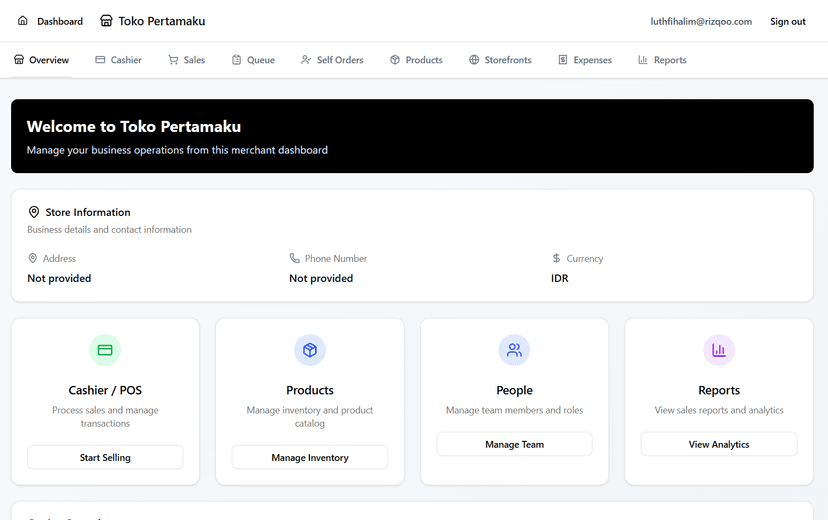Click the Products tab box icon
The height and width of the screenshot is (520, 828).
click(395, 60)
